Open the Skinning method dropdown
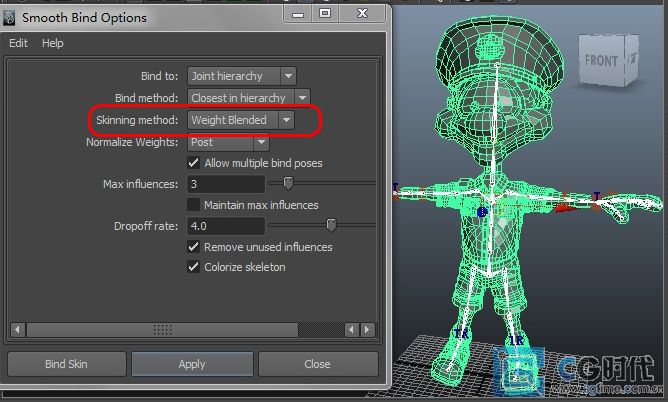The image size is (668, 402). (241, 120)
